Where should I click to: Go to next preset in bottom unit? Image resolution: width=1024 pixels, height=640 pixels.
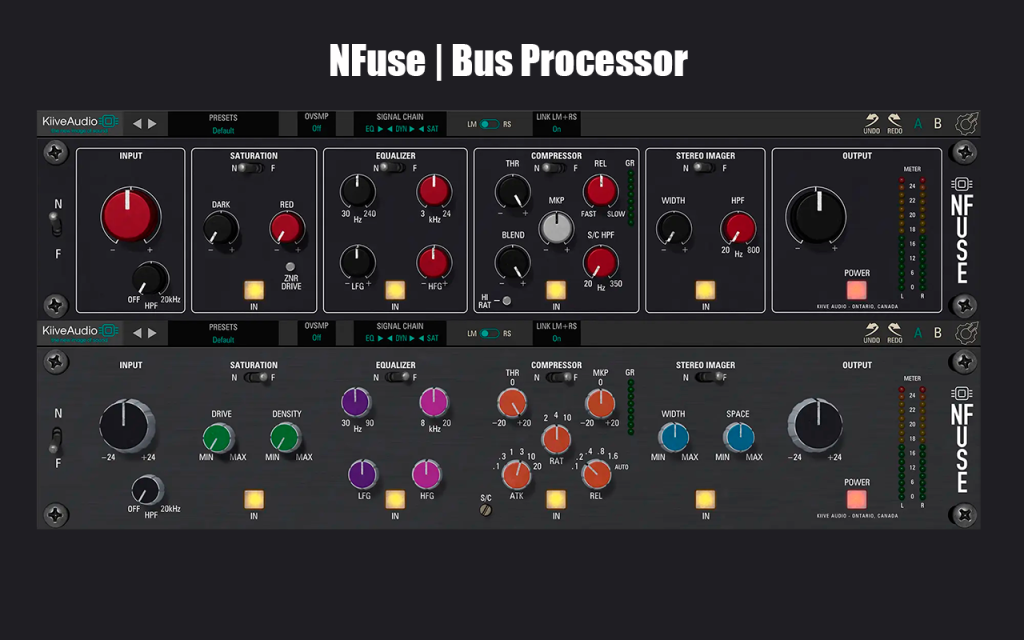(152, 332)
